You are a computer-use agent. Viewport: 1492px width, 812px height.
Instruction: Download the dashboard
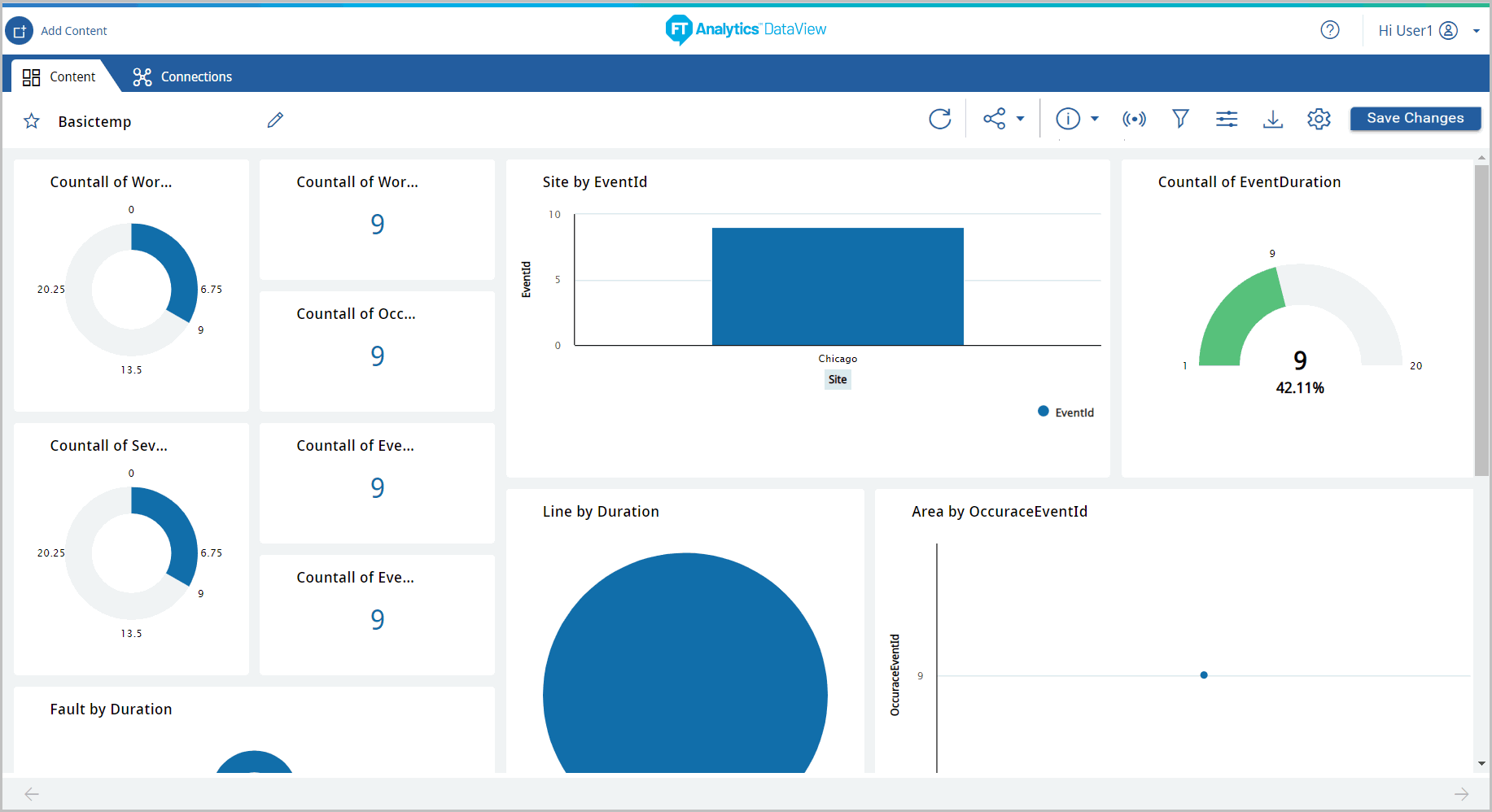pyautogui.click(x=1273, y=119)
